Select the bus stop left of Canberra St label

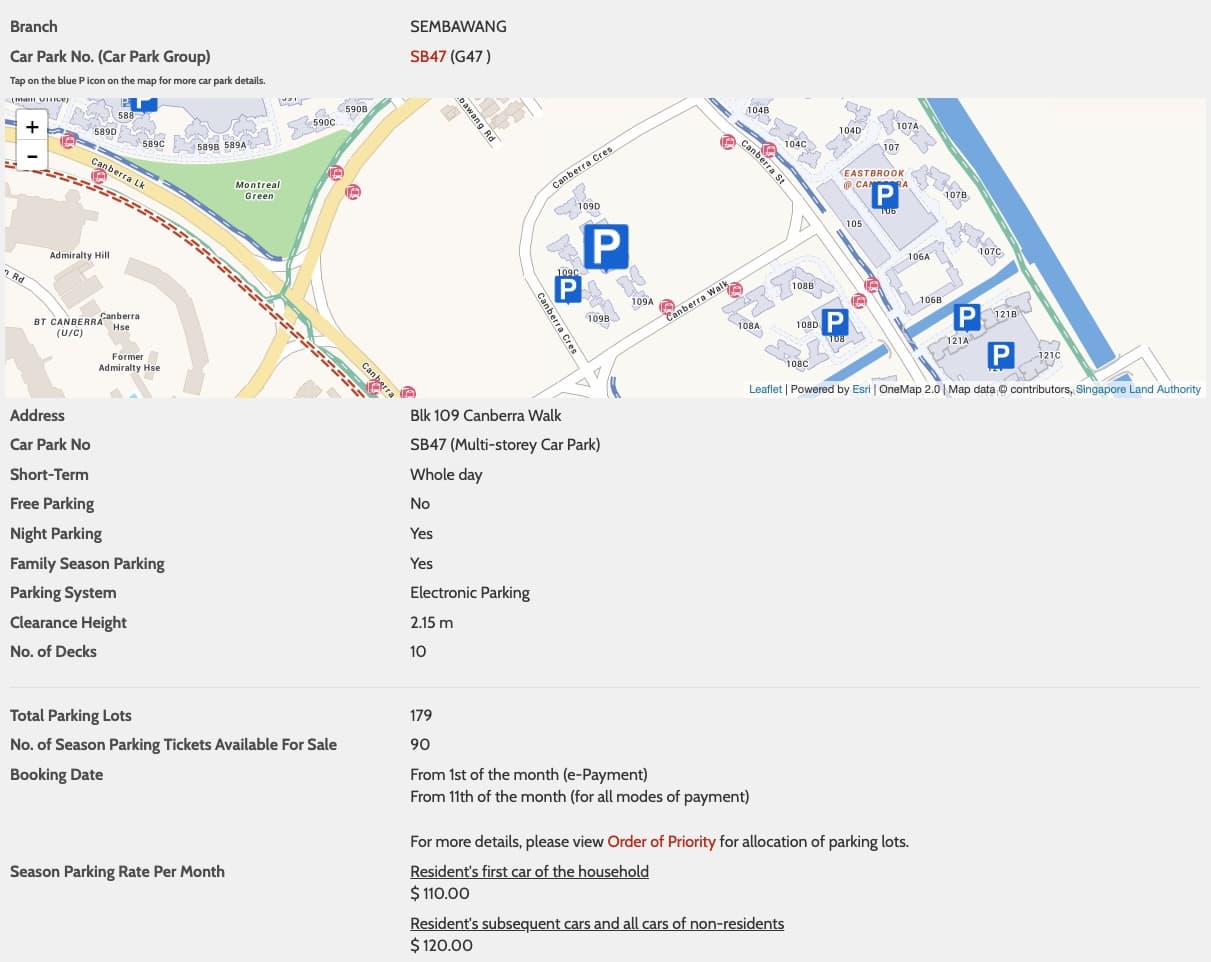click(x=729, y=142)
